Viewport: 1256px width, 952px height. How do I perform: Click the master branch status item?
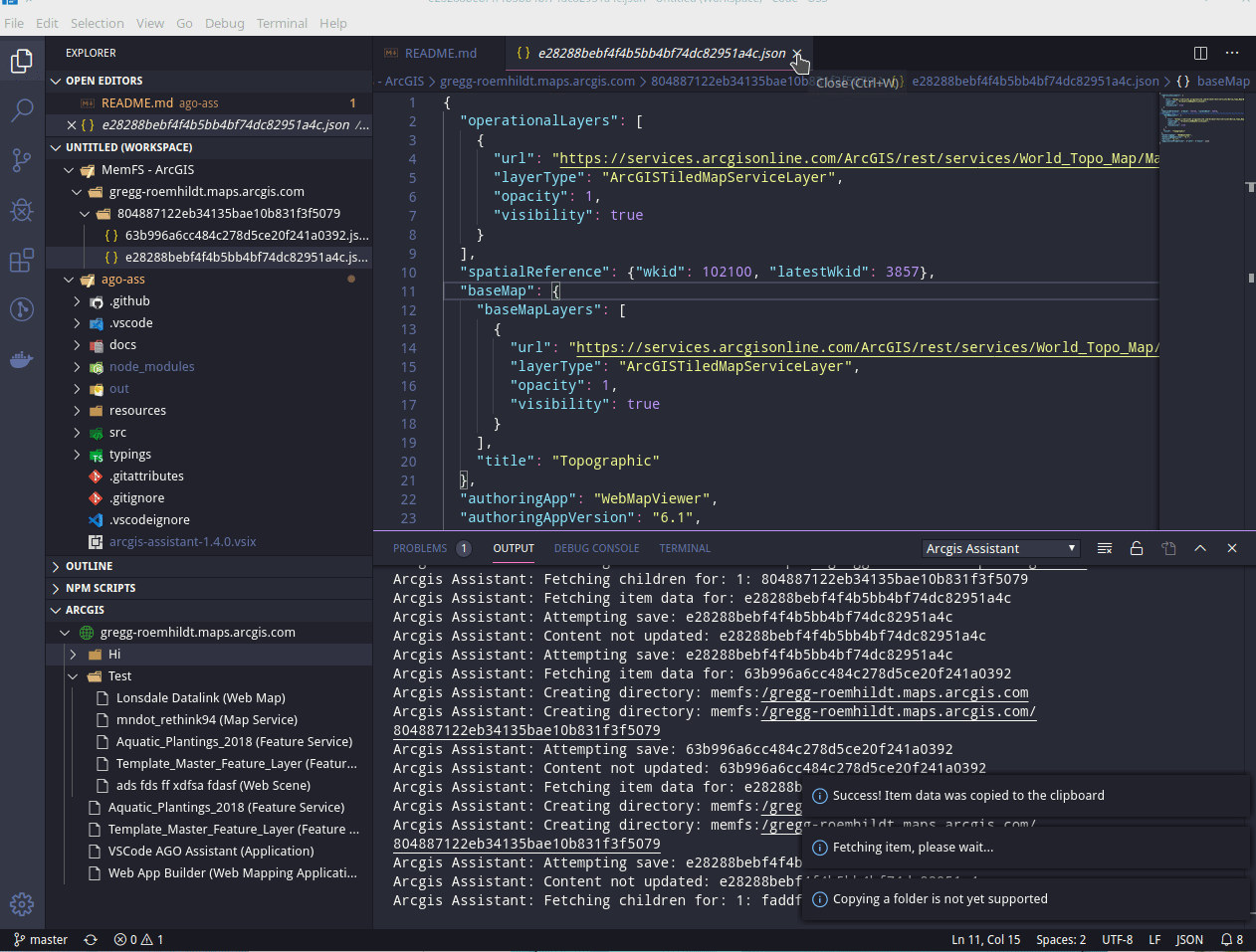[40, 939]
